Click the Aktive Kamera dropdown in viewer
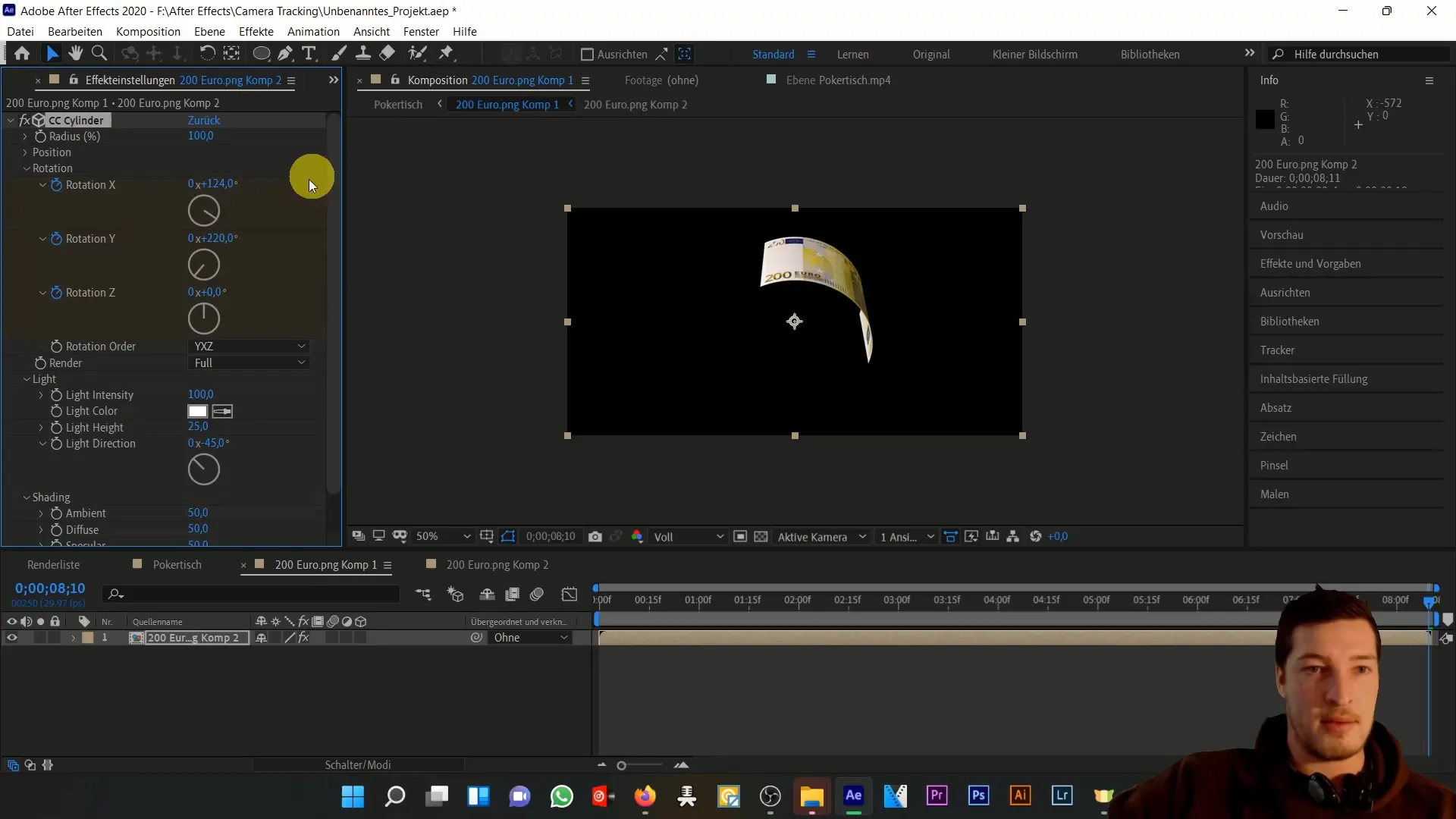 pos(821,537)
